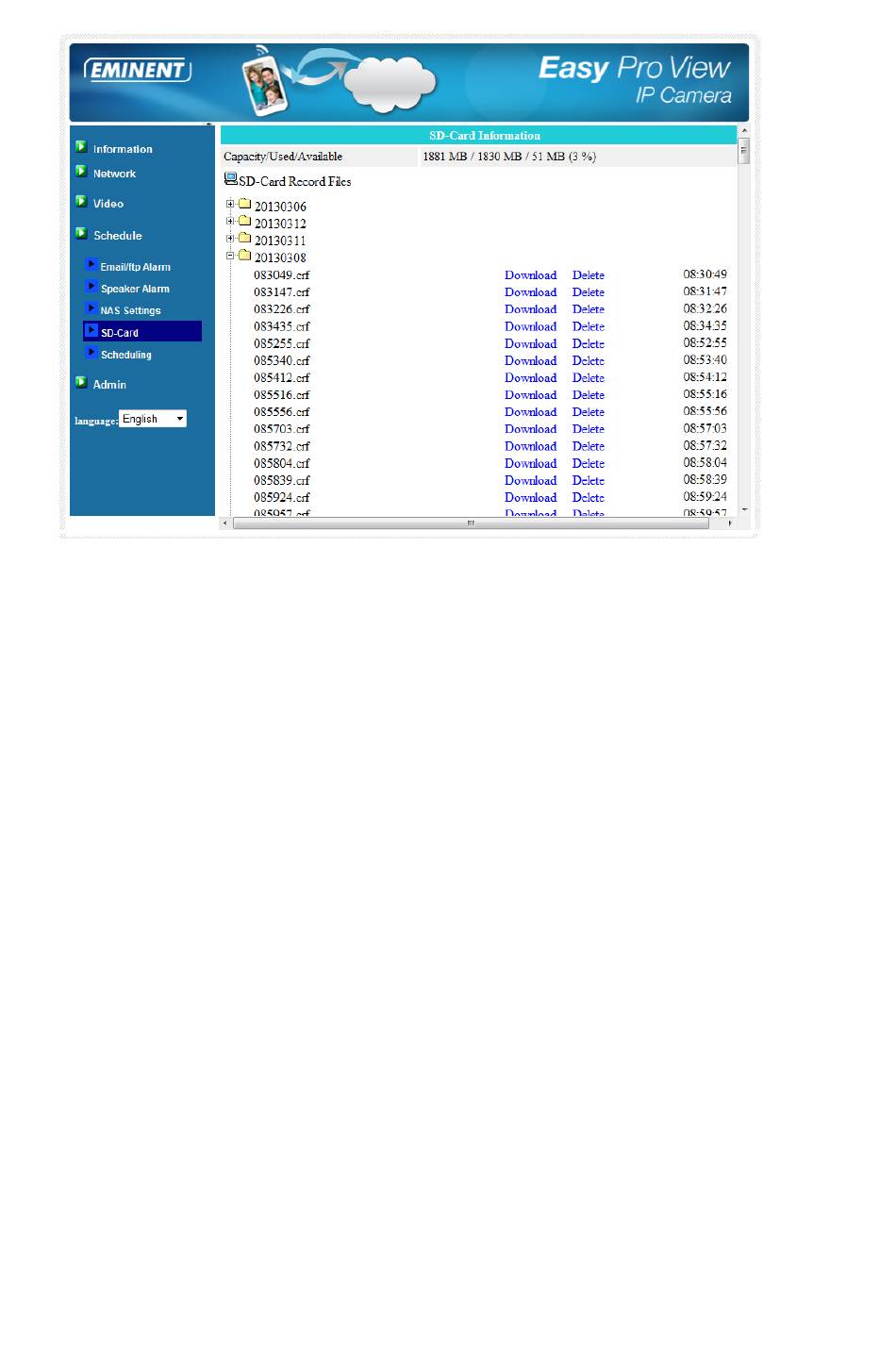Click green arrow icon beside Network
Screen dimensions: 896x1345
pyautogui.click(x=81, y=172)
